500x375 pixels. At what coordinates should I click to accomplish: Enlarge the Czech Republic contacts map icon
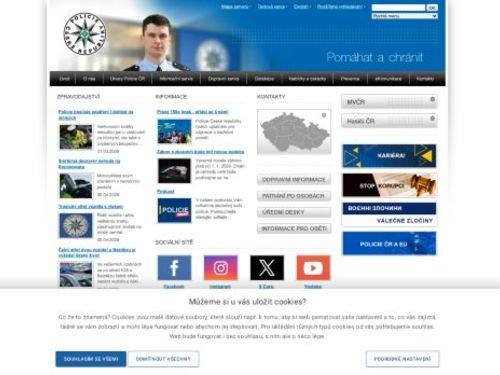pyautogui.click(x=324, y=115)
